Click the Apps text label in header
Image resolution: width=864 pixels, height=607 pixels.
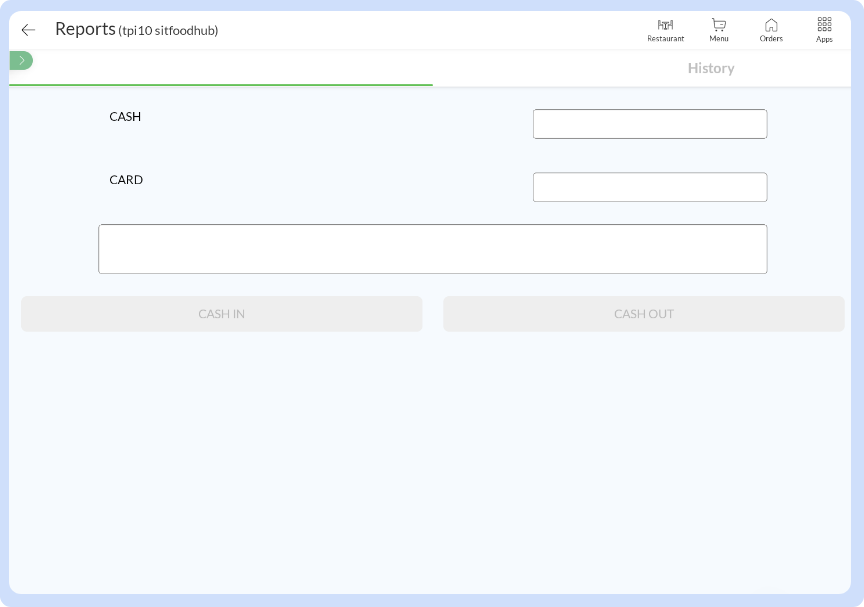(x=824, y=39)
